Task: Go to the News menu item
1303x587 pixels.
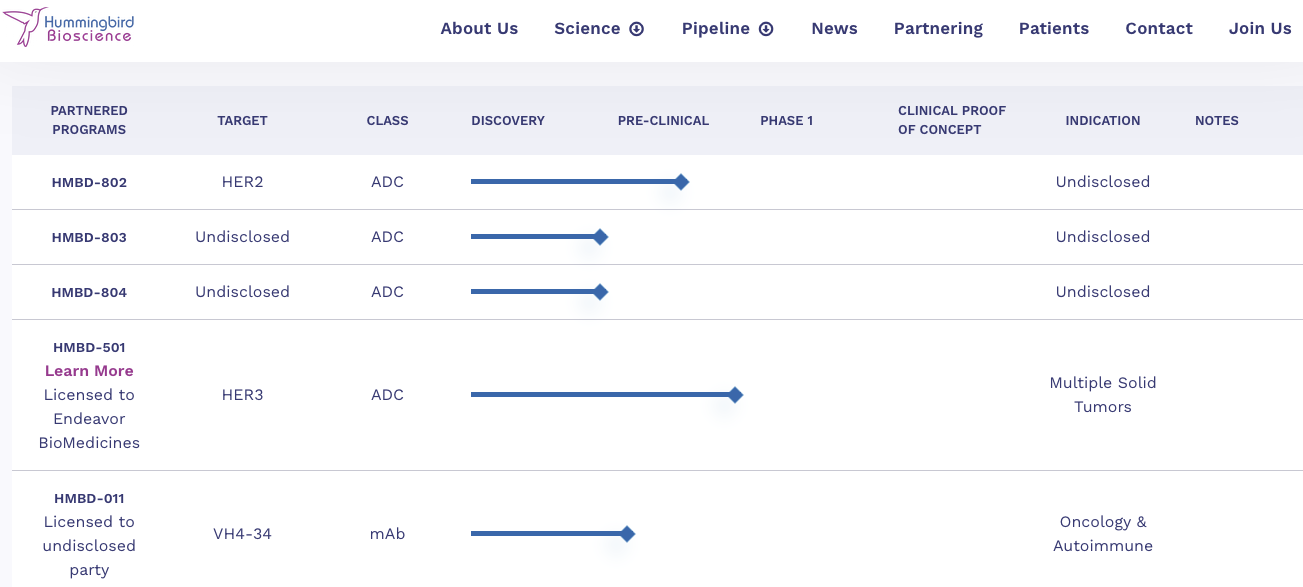Action: pos(834,29)
